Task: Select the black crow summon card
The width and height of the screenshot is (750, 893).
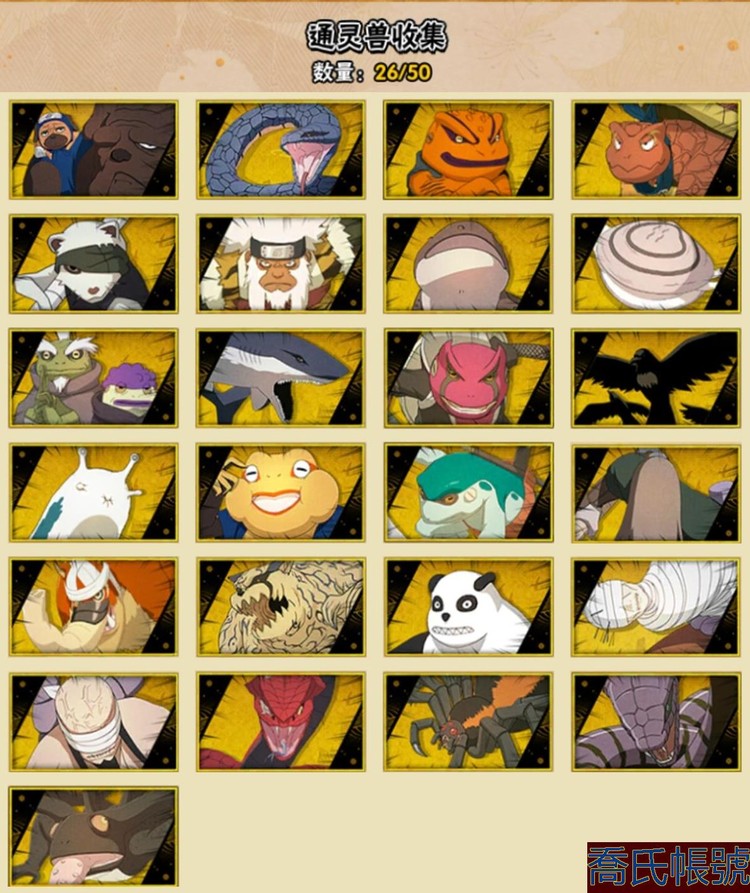Action: [x=656, y=378]
